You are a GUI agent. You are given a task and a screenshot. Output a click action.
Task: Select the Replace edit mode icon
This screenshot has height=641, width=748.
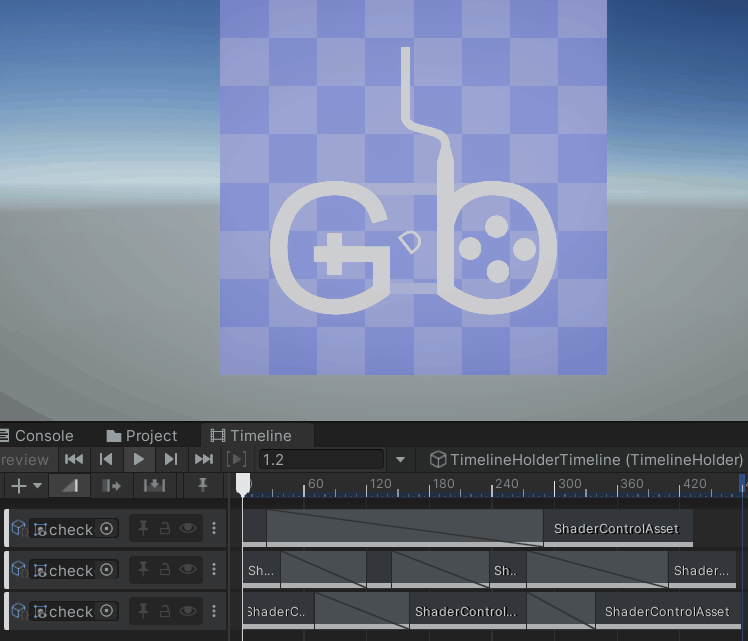(x=154, y=486)
